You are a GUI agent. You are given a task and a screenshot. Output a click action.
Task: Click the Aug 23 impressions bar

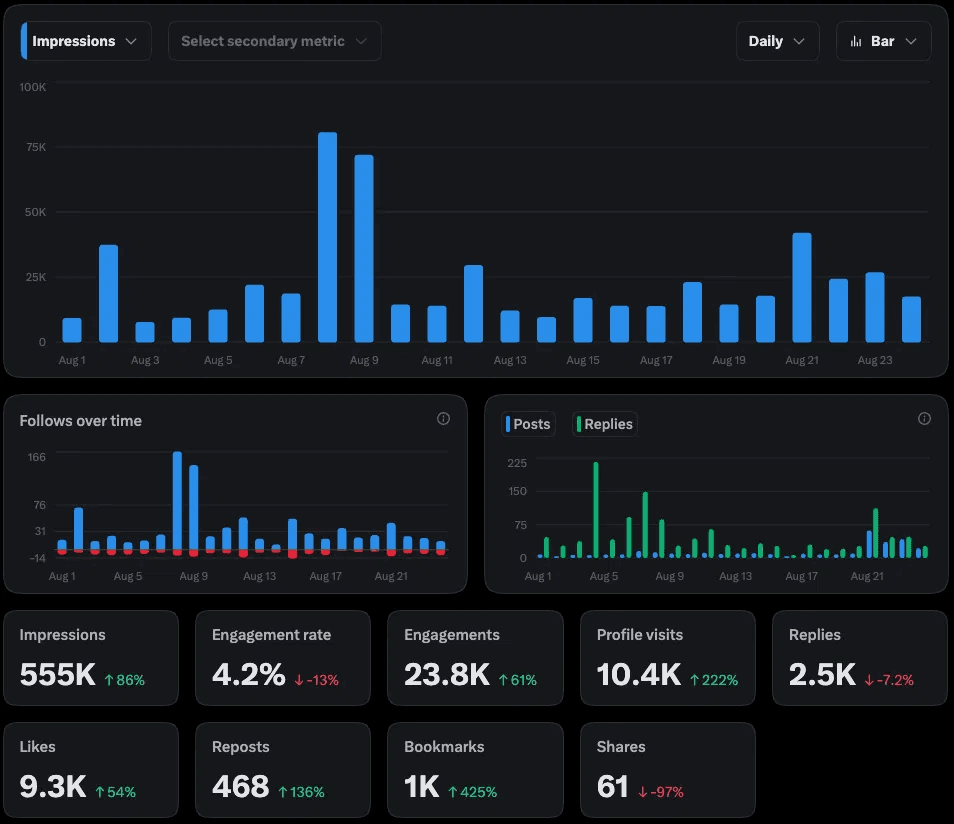(x=875, y=307)
